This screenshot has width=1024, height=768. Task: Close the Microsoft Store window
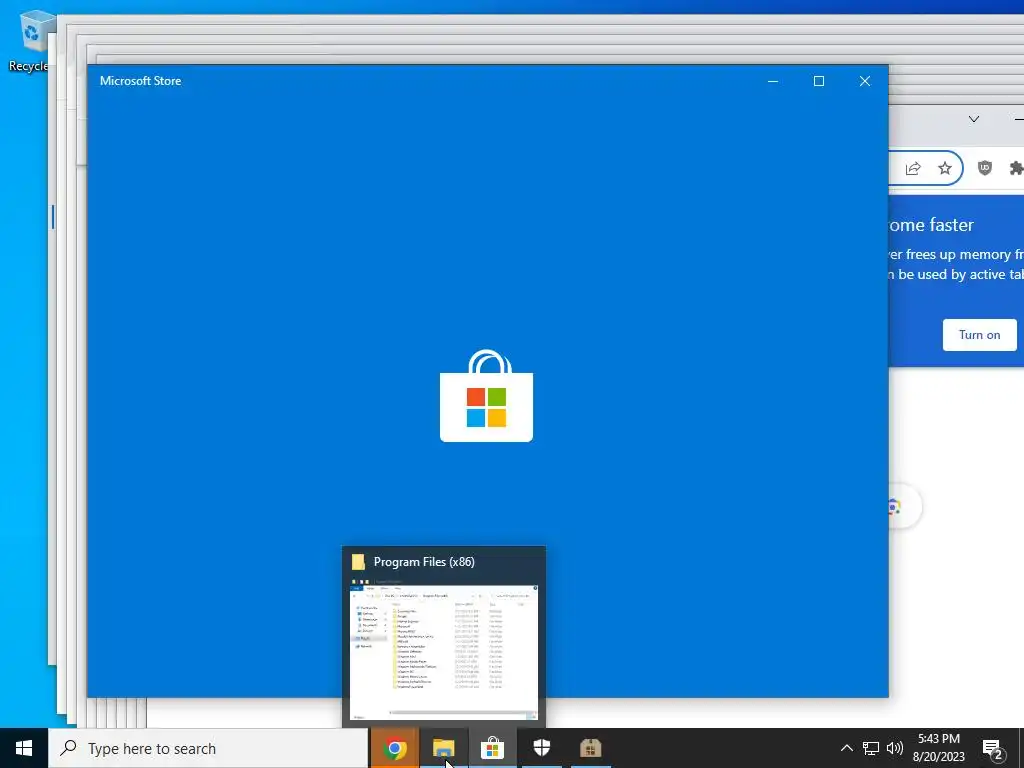(x=865, y=81)
